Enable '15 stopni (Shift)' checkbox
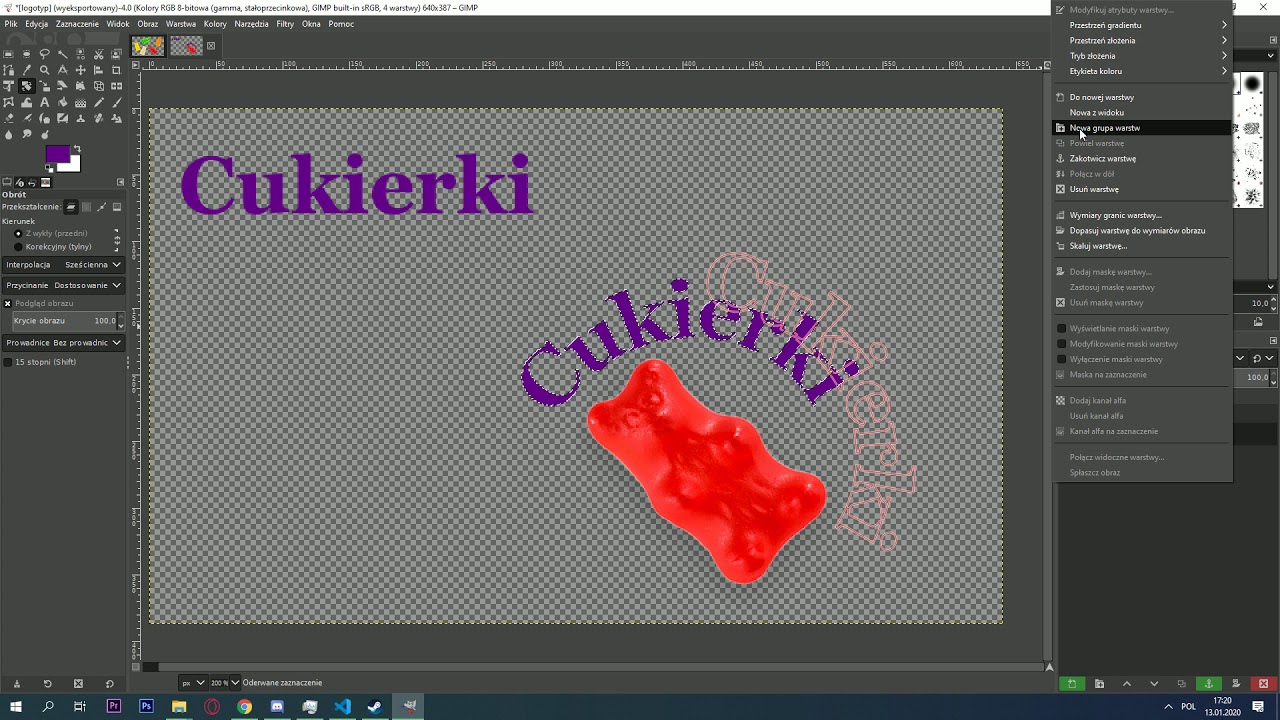This screenshot has height=720, width=1280. tap(8, 362)
